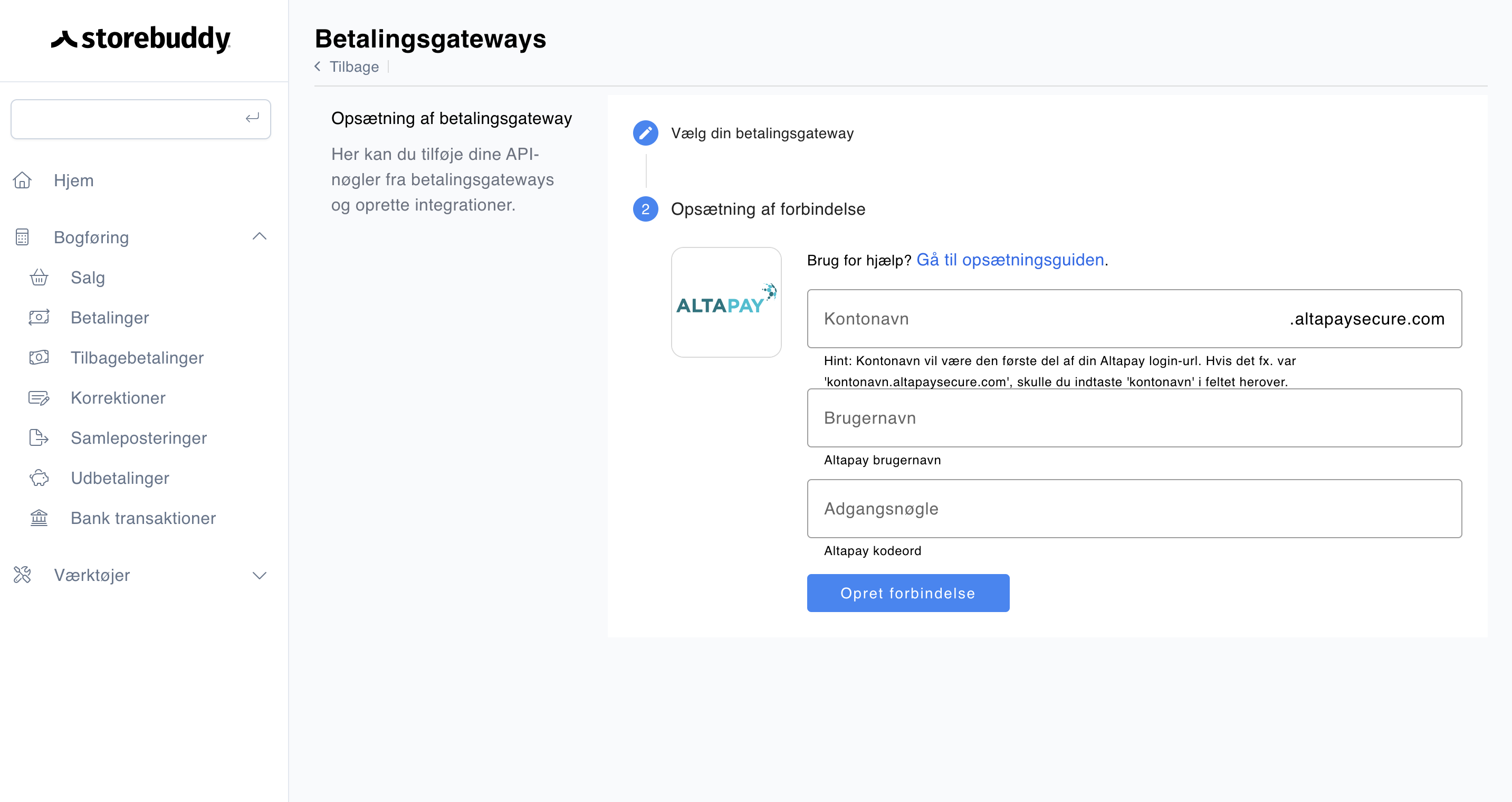Click the Bank transaktioner building icon
Image resolution: width=1512 pixels, height=802 pixels.
coord(40,518)
